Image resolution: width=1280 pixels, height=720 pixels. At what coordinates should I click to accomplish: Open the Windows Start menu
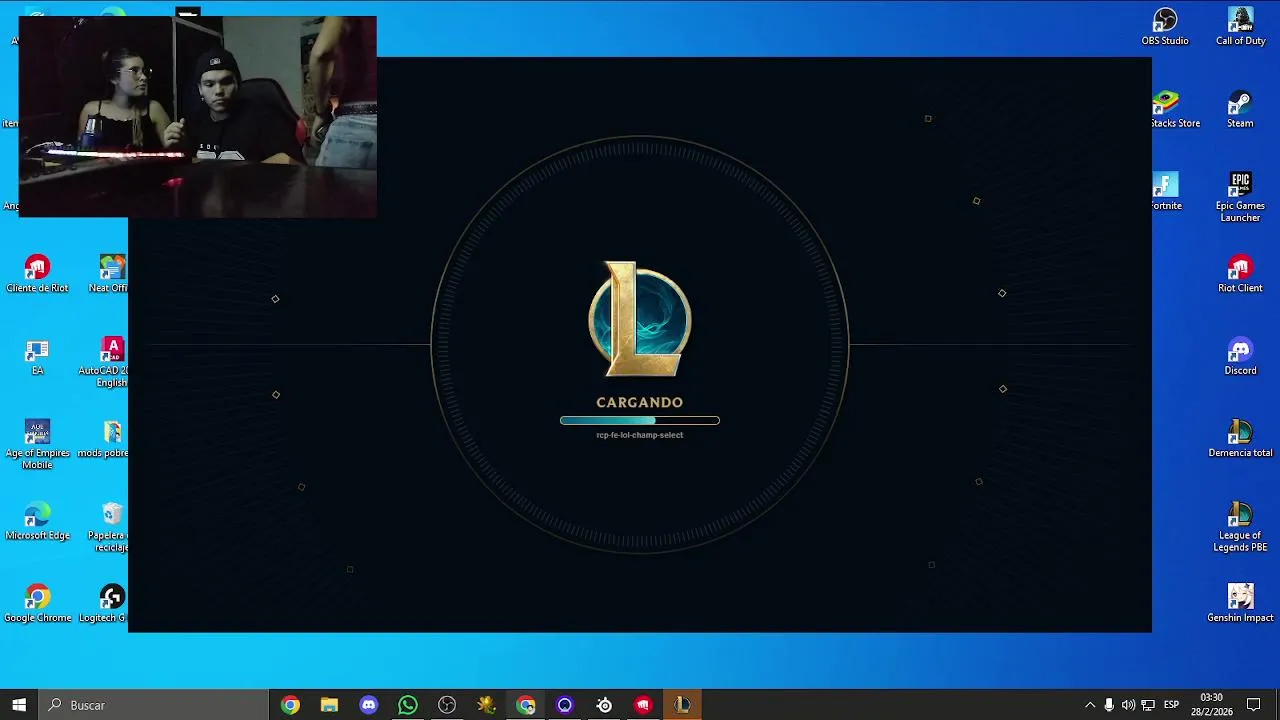coord(19,705)
